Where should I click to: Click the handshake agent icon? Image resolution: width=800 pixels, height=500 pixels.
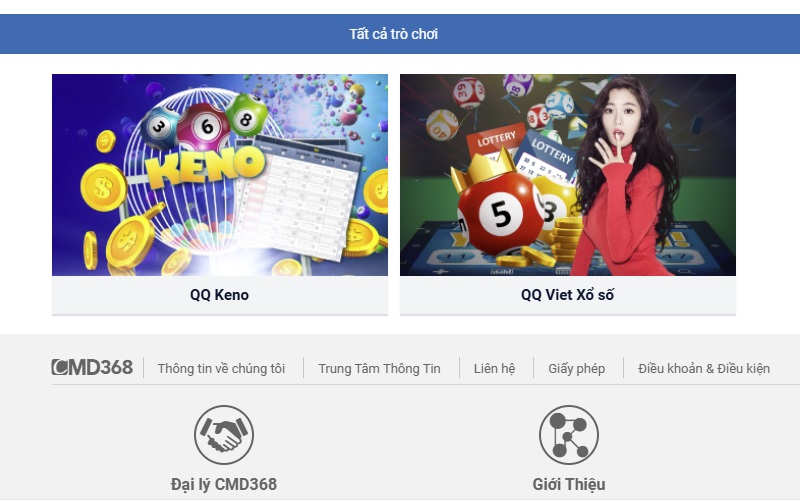223,435
